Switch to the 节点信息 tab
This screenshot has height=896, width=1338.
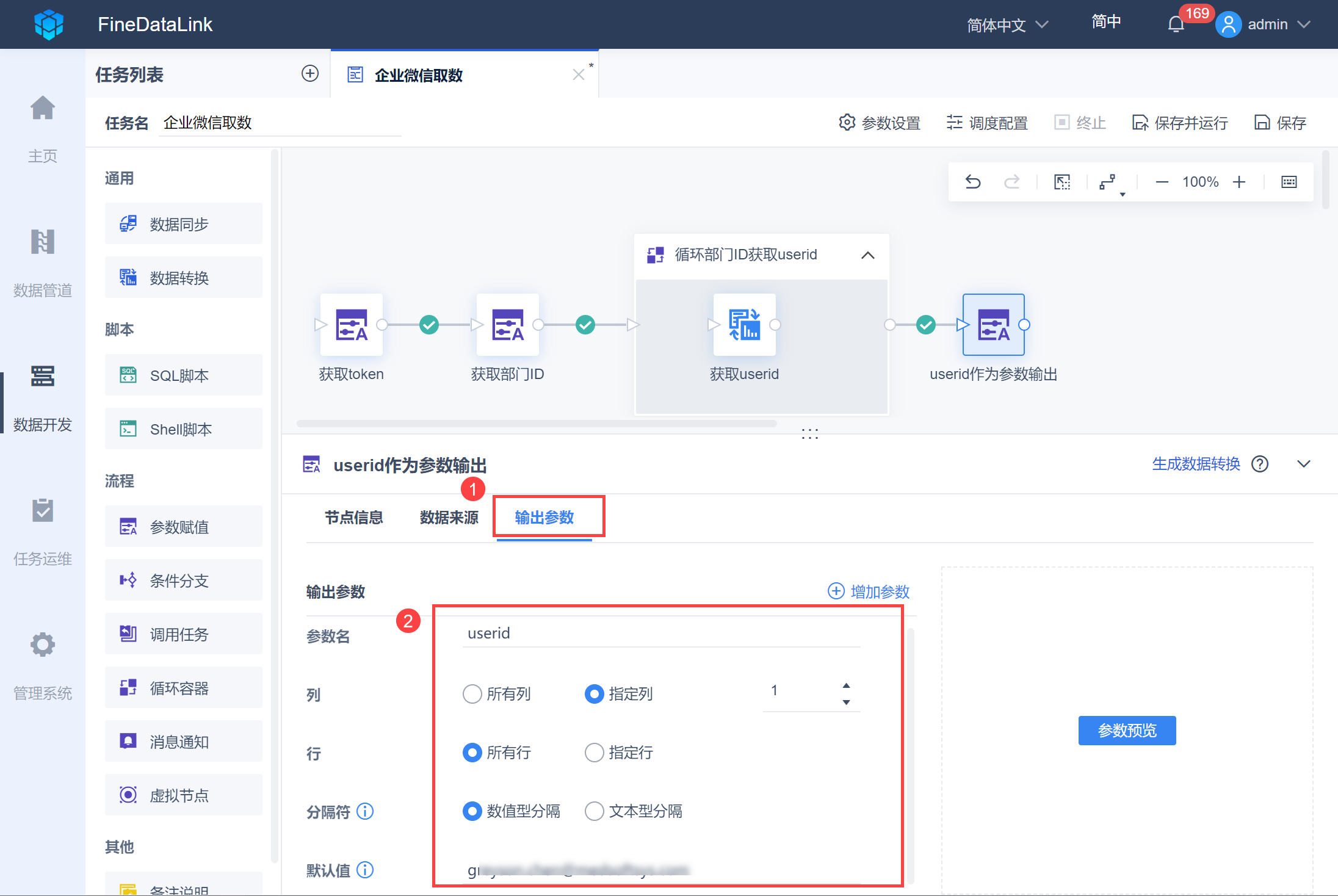click(x=353, y=518)
